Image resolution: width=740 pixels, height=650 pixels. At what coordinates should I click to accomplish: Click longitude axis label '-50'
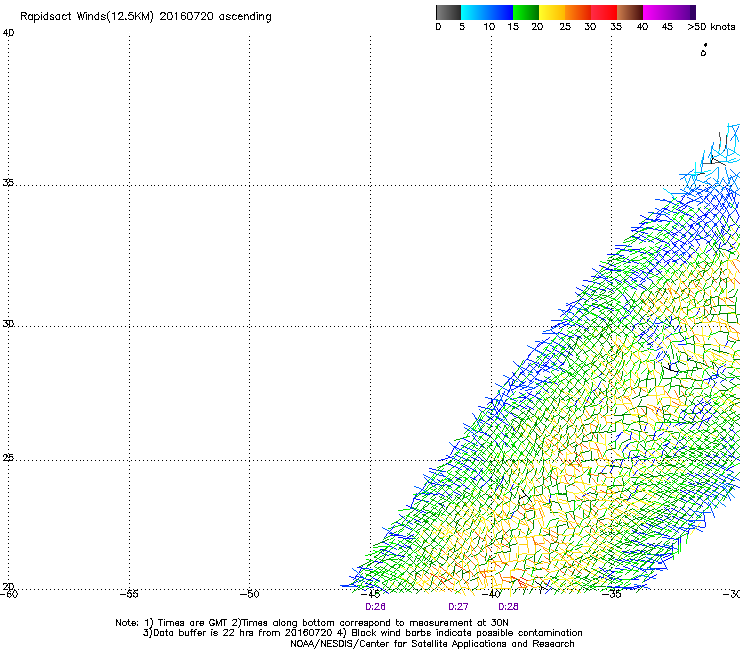(x=250, y=594)
